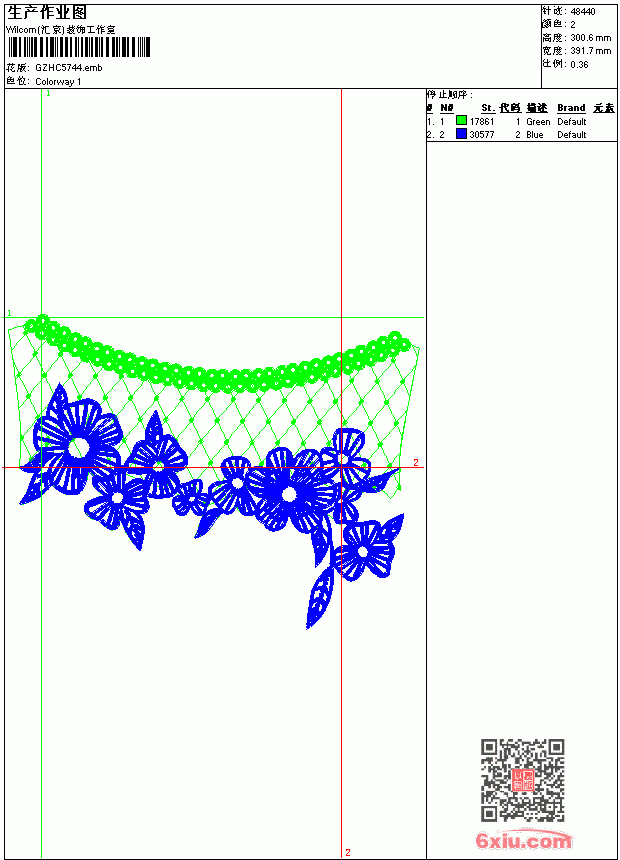Click the red seal in the QR code center
The image size is (620, 860).
coord(522,780)
